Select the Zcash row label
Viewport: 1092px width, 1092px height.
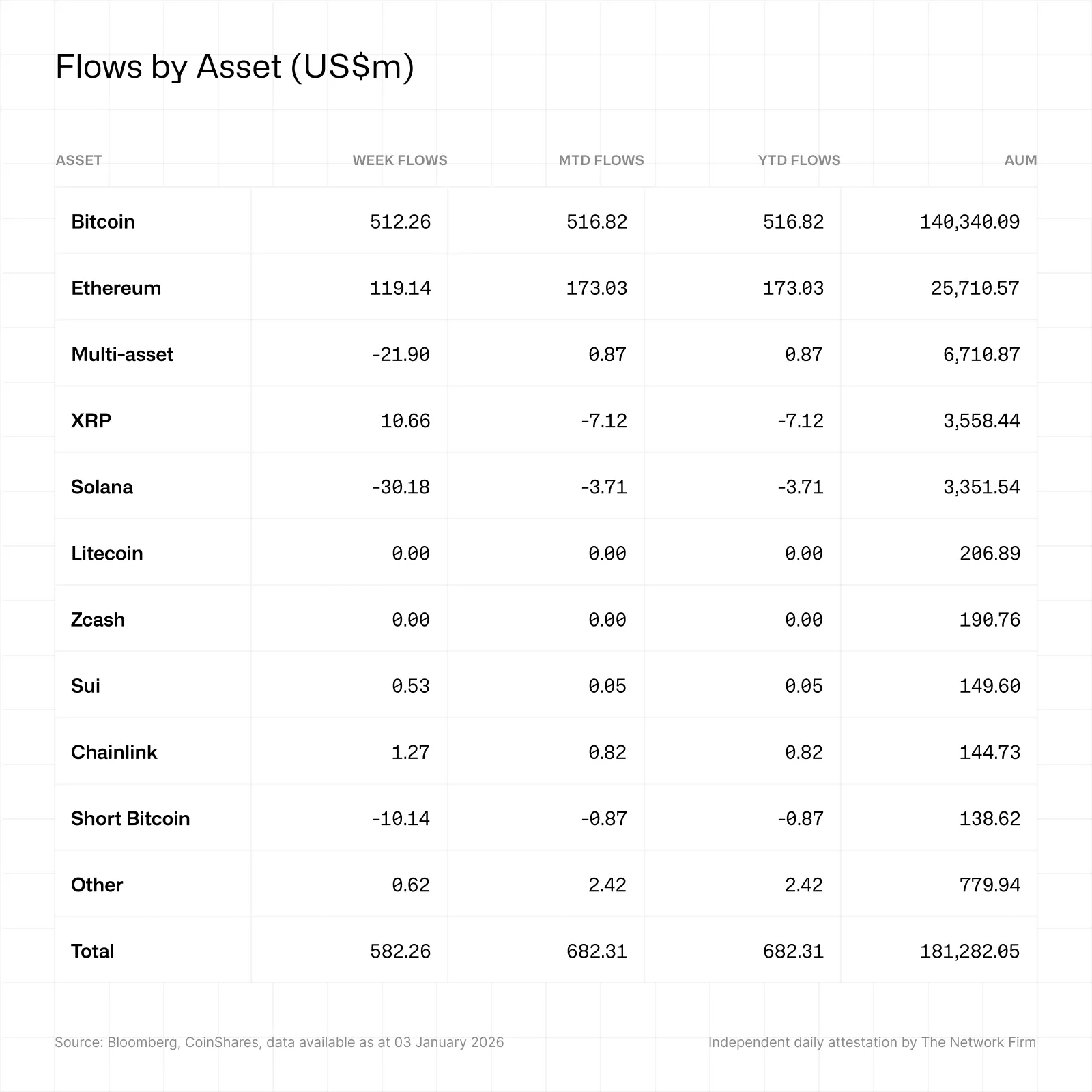[x=98, y=620]
